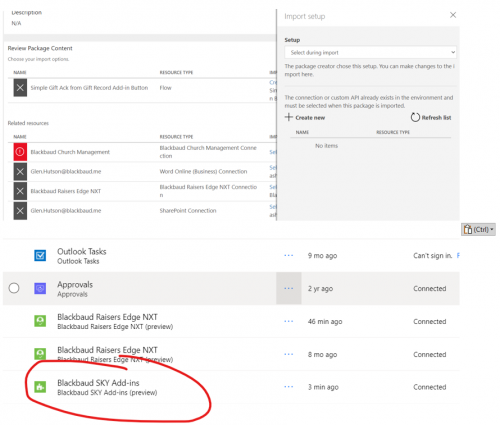Click the 'Can't sign in.' status for Outlook Tasks
The image size is (500, 425).
click(433, 256)
